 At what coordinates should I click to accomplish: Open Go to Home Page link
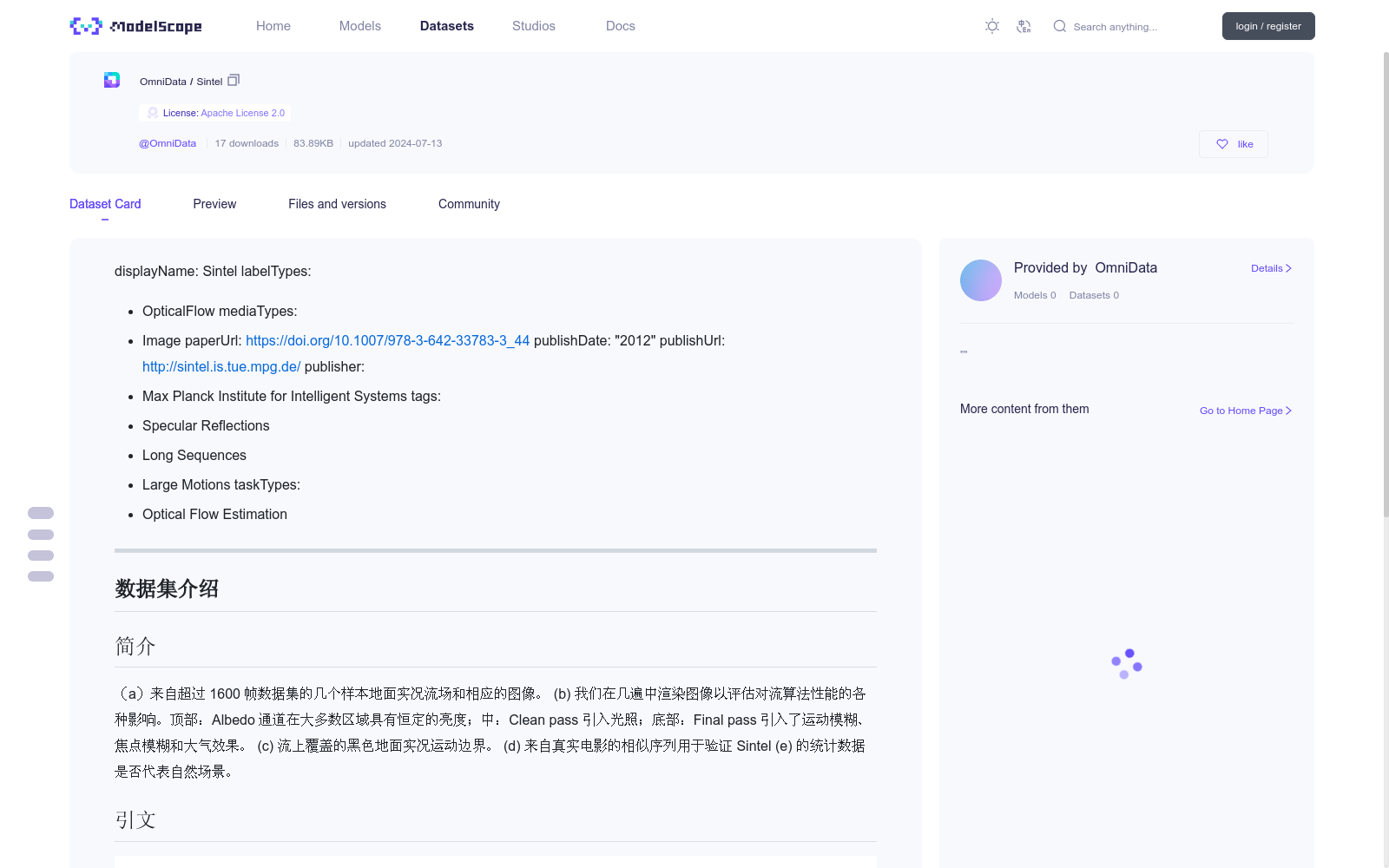(x=1246, y=411)
